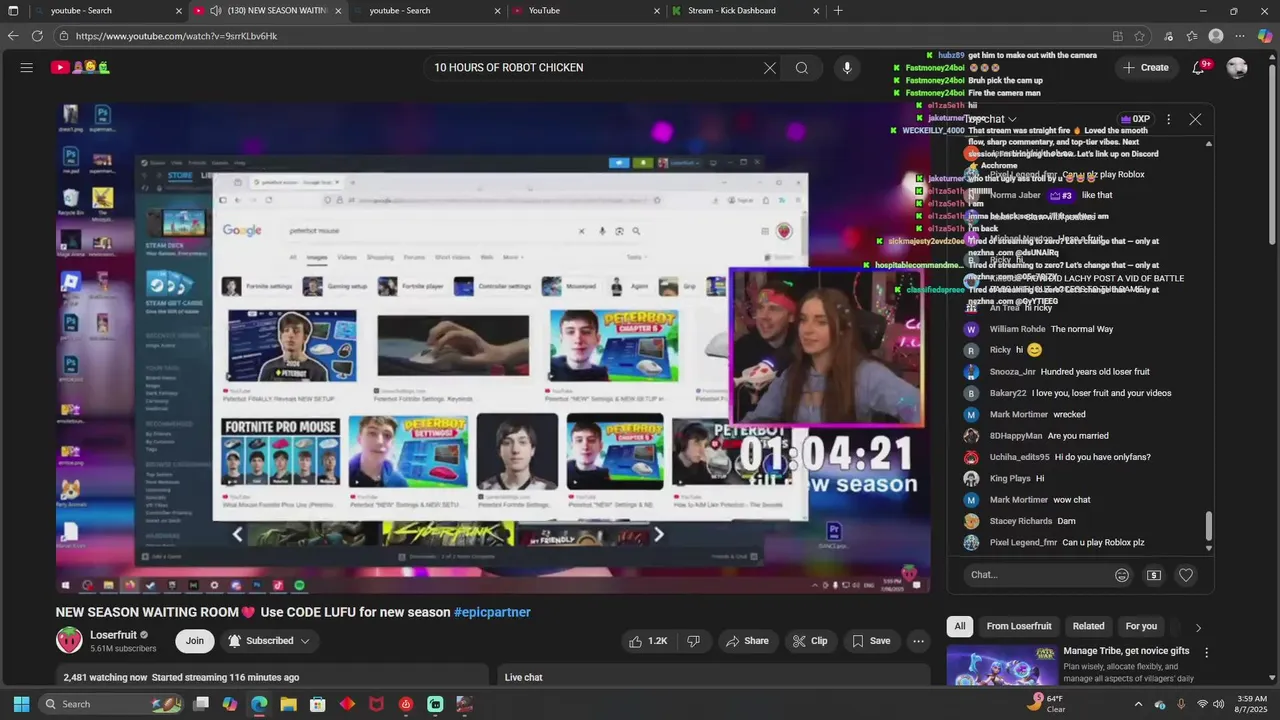The height and width of the screenshot is (720, 1280).
Task: Open the #epicpartner hashtag link
Action: (x=492, y=612)
